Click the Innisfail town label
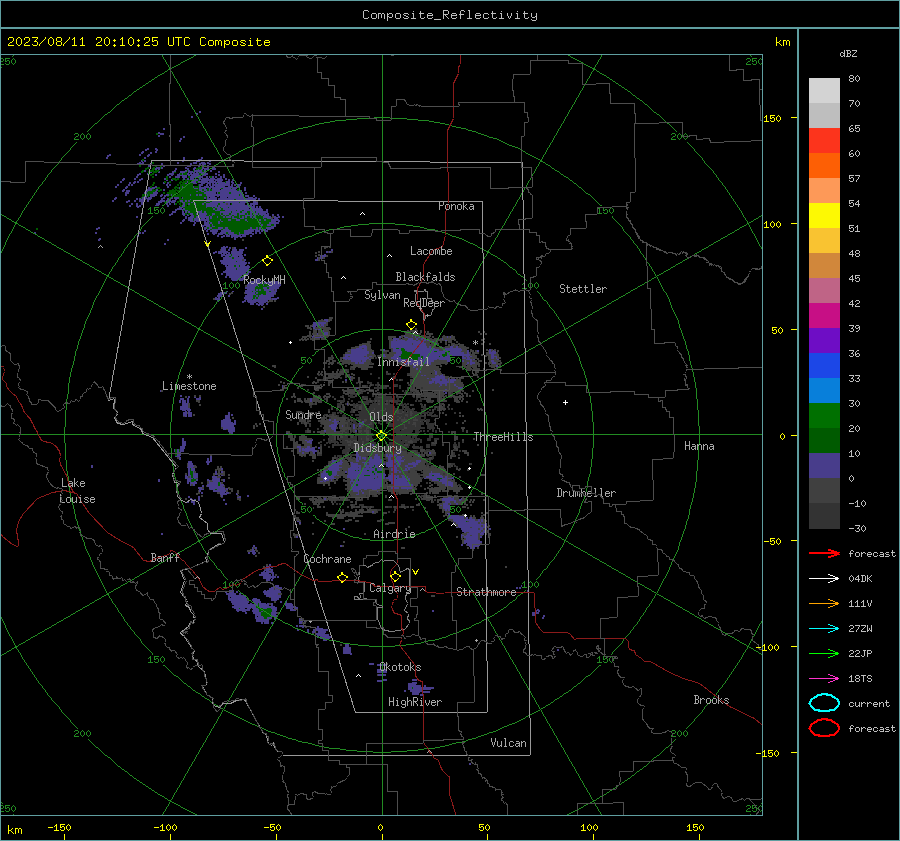Image resolution: width=900 pixels, height=841 pixels. pos(403,362)
